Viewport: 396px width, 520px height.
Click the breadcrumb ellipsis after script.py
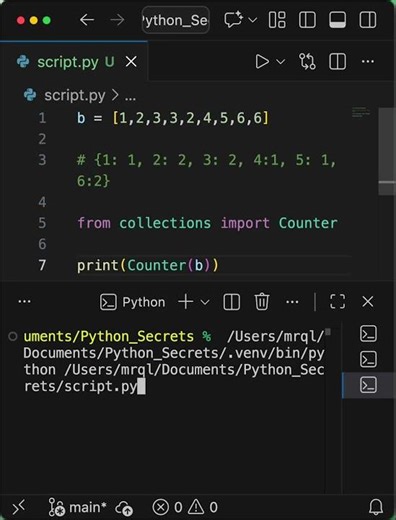tap(130, 99)
